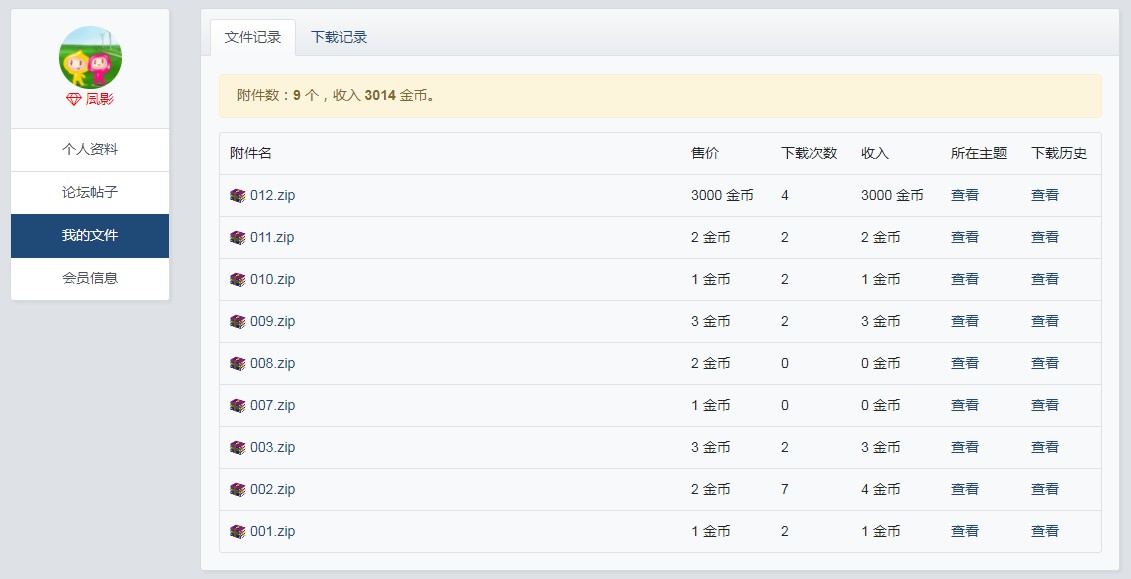Image resolution: width=1131 pixels, height=579 pixels.
Task: View 下载历史 for 011.zip
Action: tap(1045, 238)
